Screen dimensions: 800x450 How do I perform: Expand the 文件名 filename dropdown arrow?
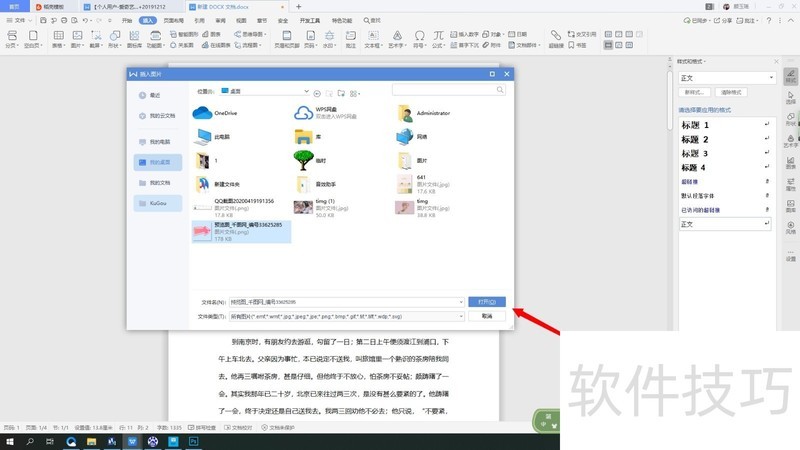point(461,302)
